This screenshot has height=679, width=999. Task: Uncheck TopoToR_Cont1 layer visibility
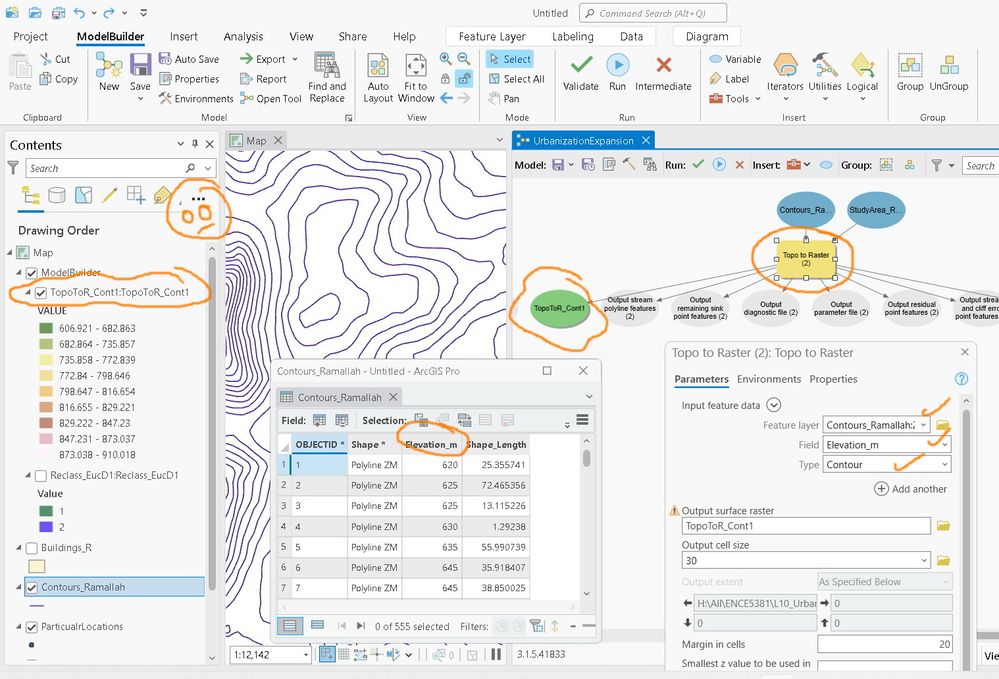(41, 293)
